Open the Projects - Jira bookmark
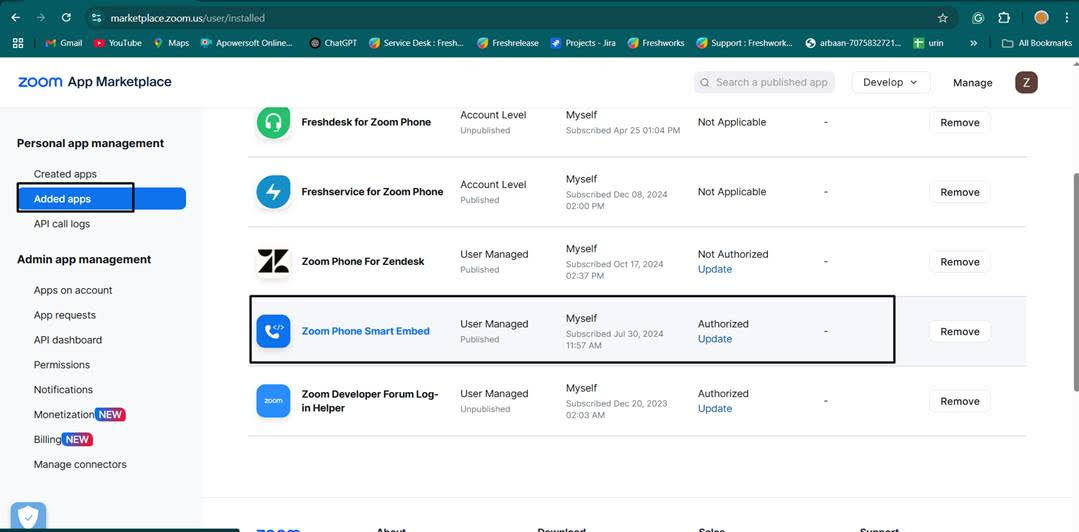The height and width of the screenshot is (532, 1079). coord(583,43)
